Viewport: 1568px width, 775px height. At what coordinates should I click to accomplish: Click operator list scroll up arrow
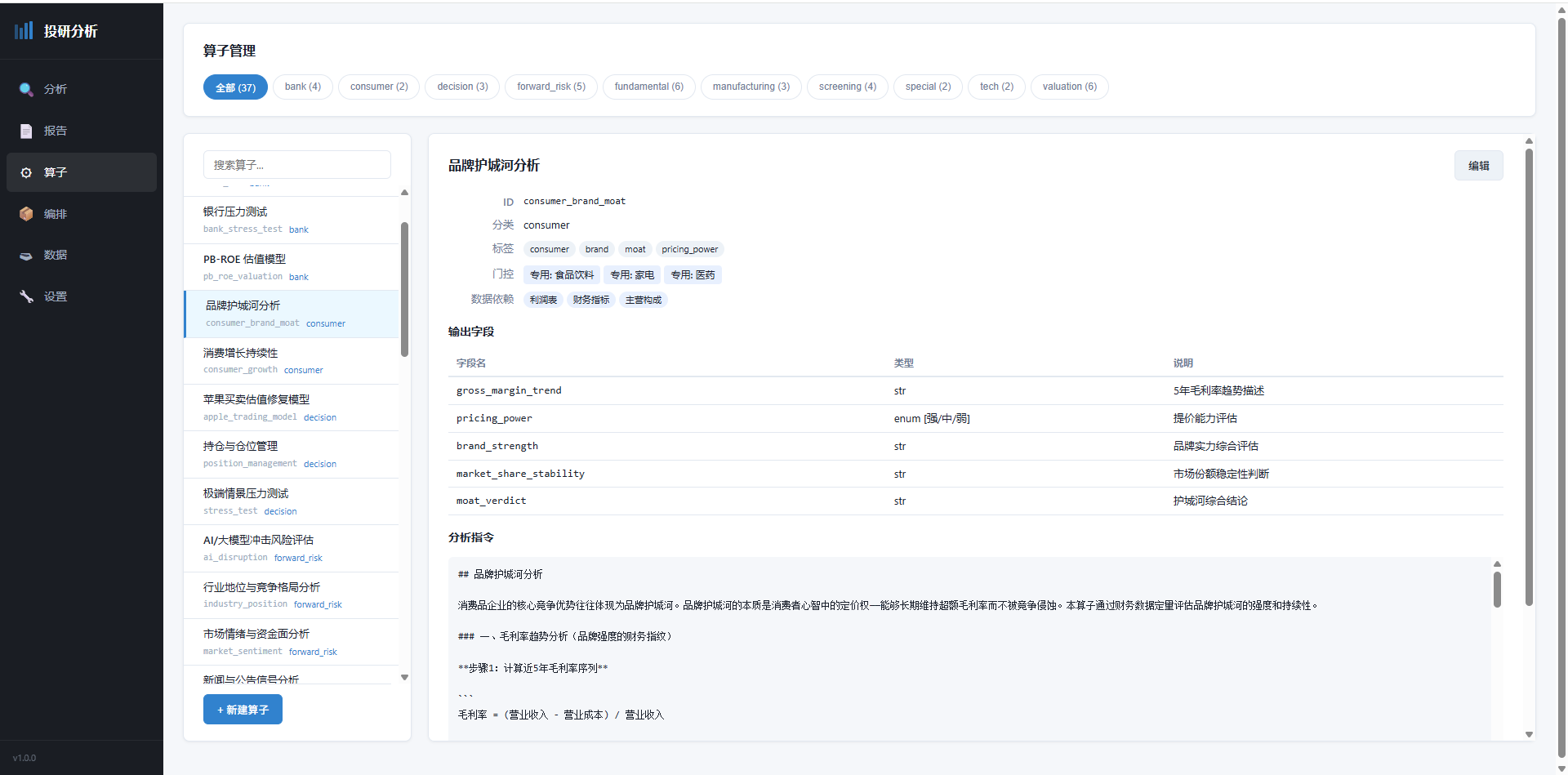[404, 193]
